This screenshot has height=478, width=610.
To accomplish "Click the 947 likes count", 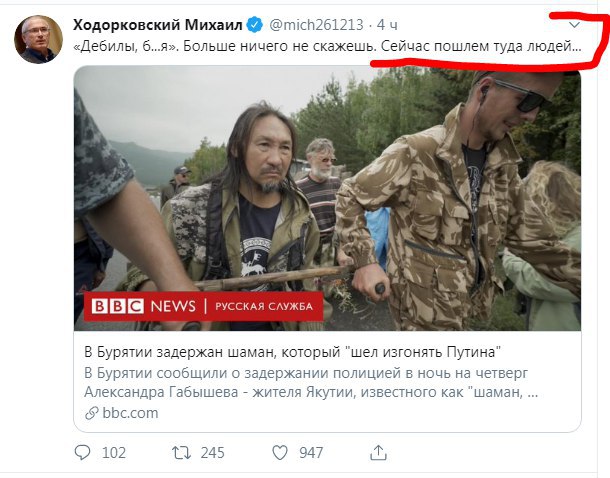I will pos(311,453).
